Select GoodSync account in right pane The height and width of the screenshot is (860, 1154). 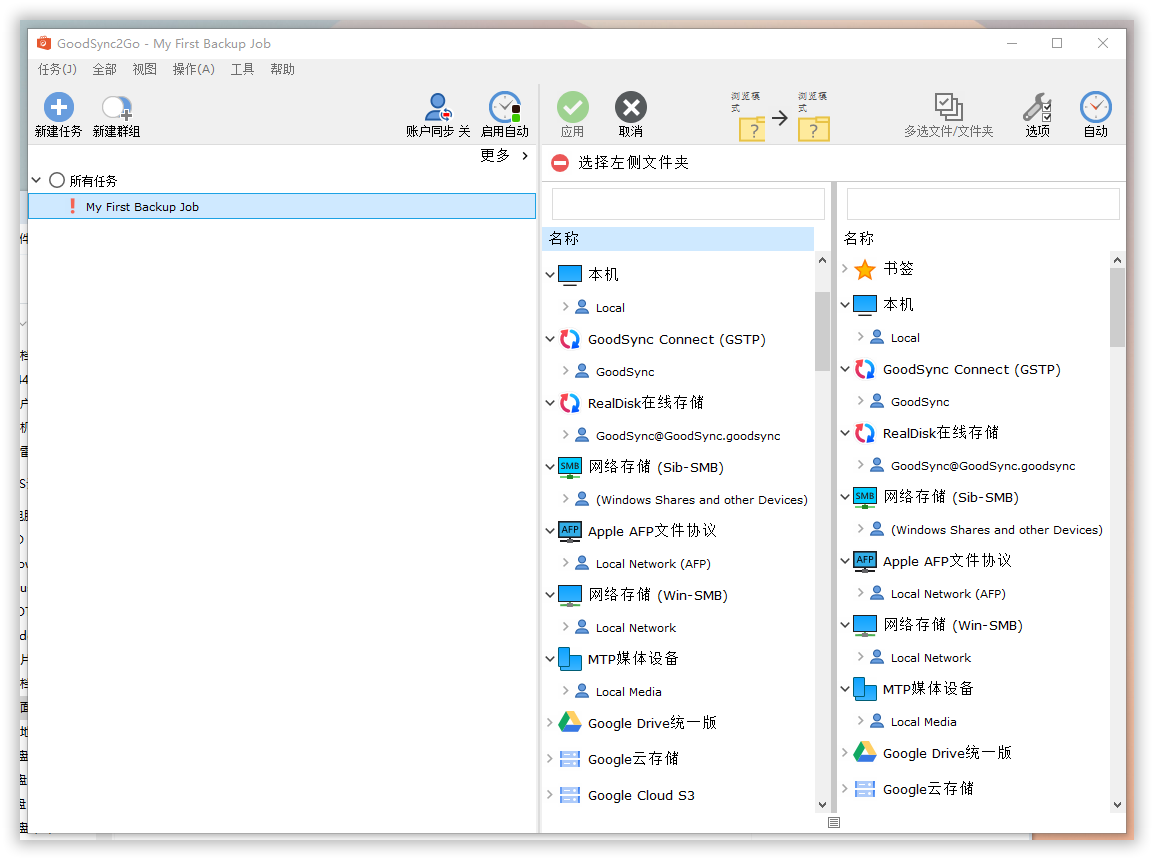pyautogui.click(x=920, y=402)
